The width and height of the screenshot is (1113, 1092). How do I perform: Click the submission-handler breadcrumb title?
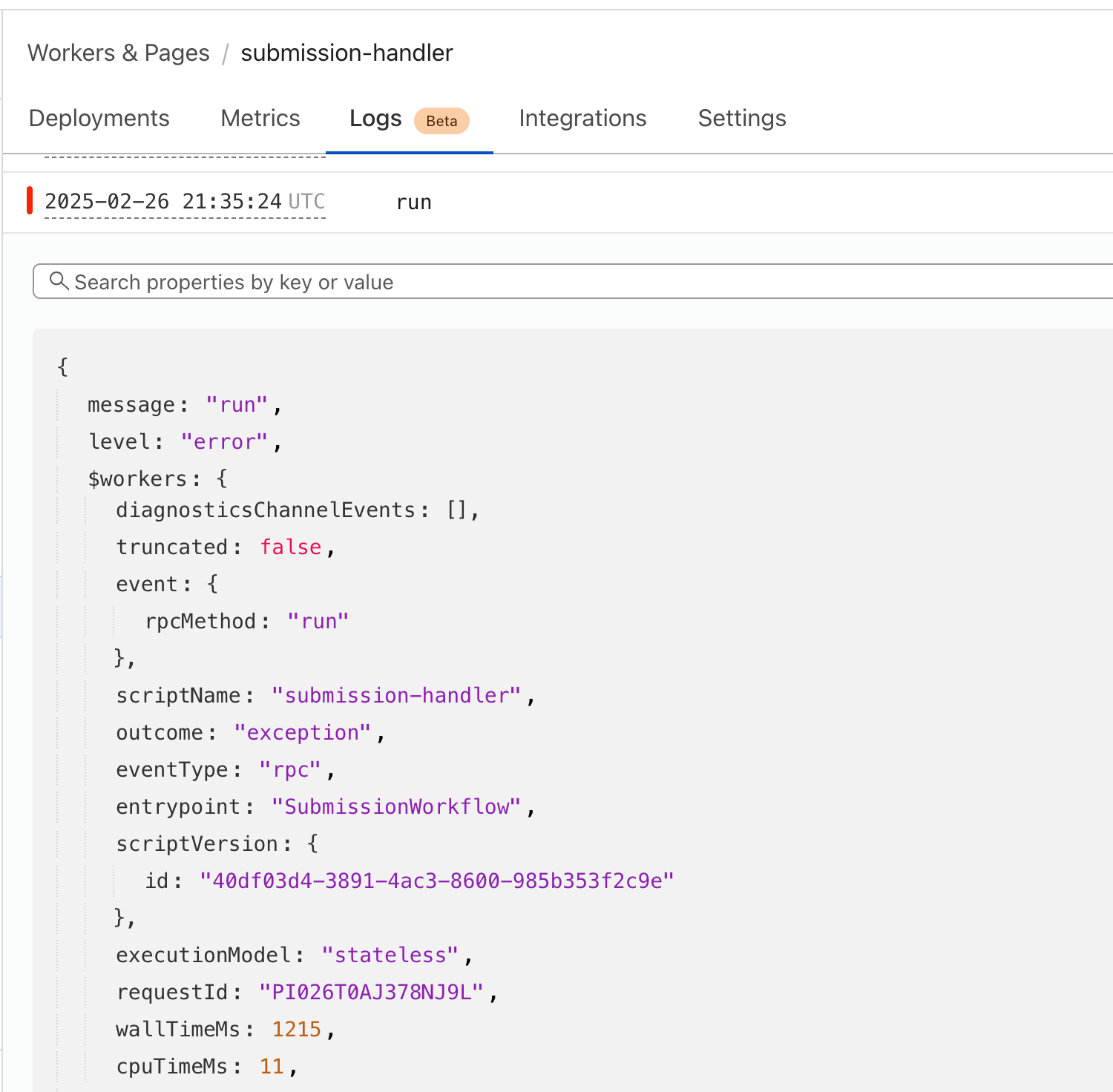(x=347, y=53)
